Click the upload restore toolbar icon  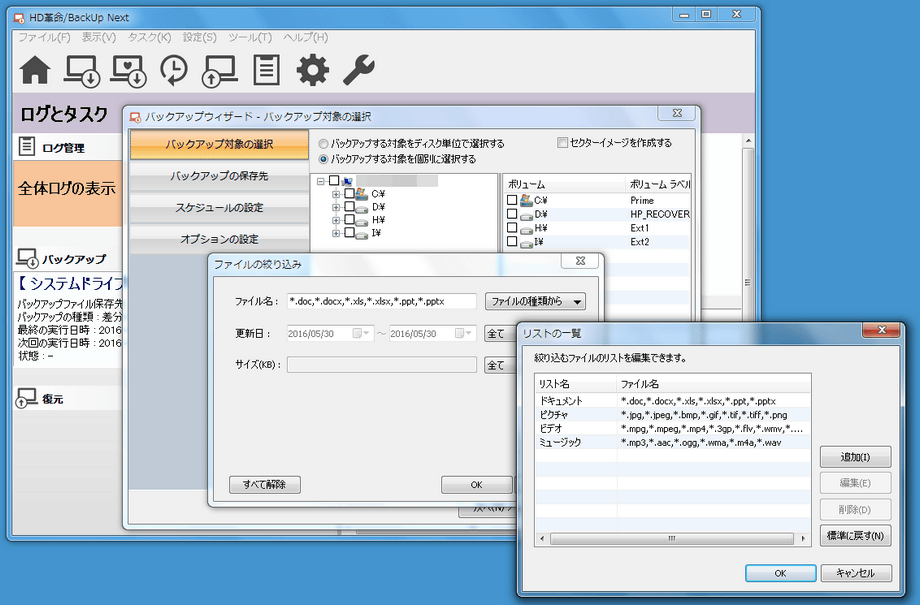[x=219, y=70]
